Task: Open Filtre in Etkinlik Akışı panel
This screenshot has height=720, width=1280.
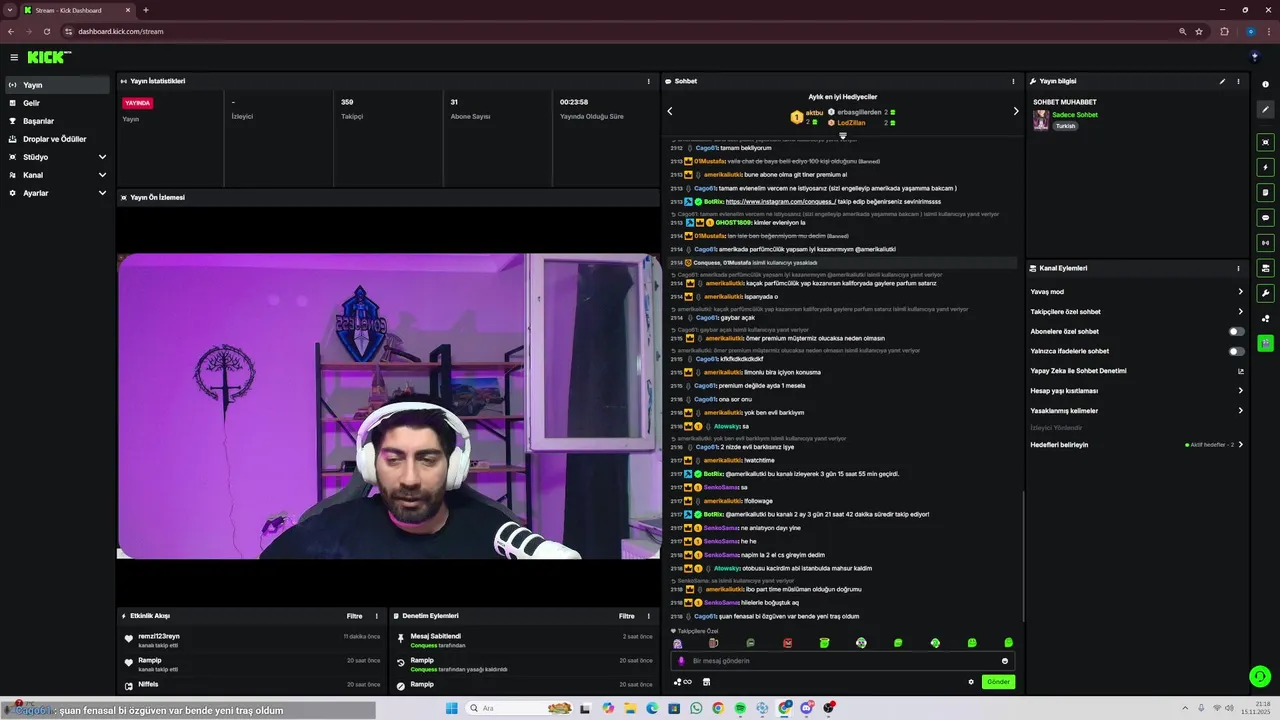Action: [x=354, y=616]
